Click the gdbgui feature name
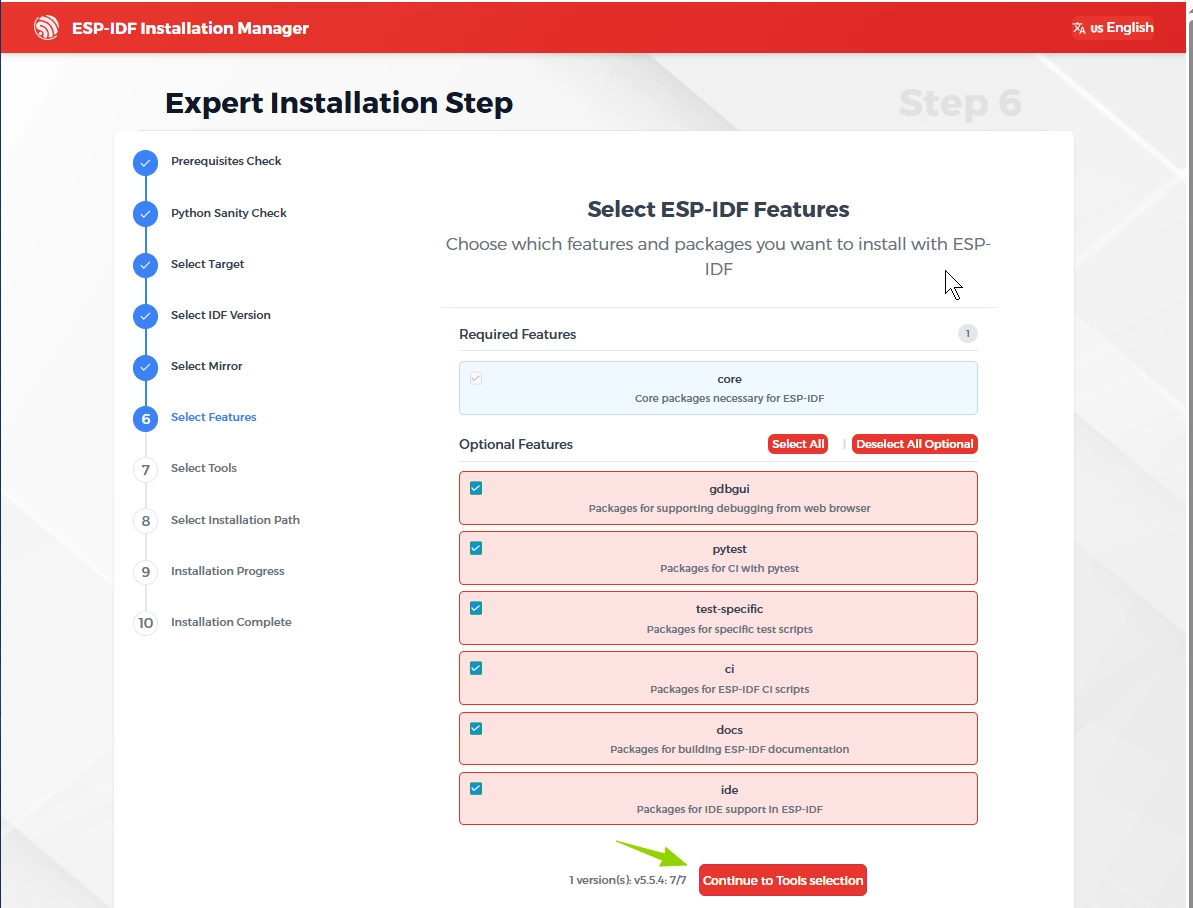Image resolution: width=1193 pixels, height=908 pixels. [x=729, y=489]
